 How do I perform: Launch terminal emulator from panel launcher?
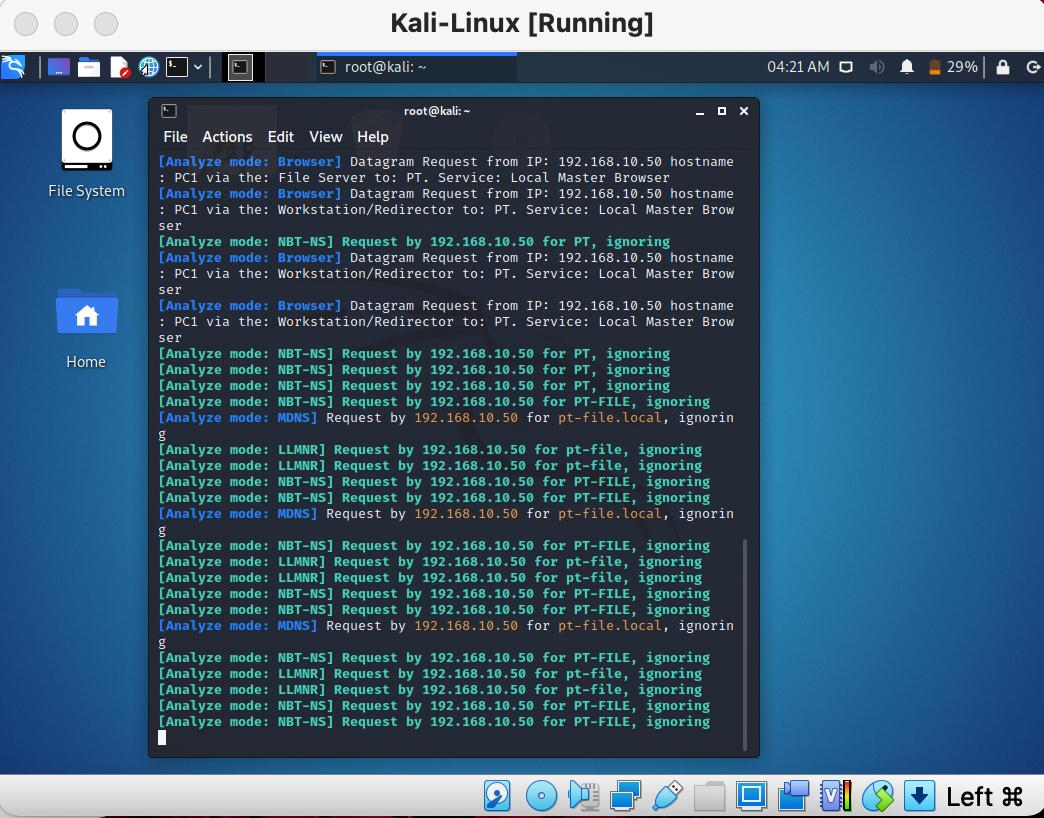click(176, 67)
